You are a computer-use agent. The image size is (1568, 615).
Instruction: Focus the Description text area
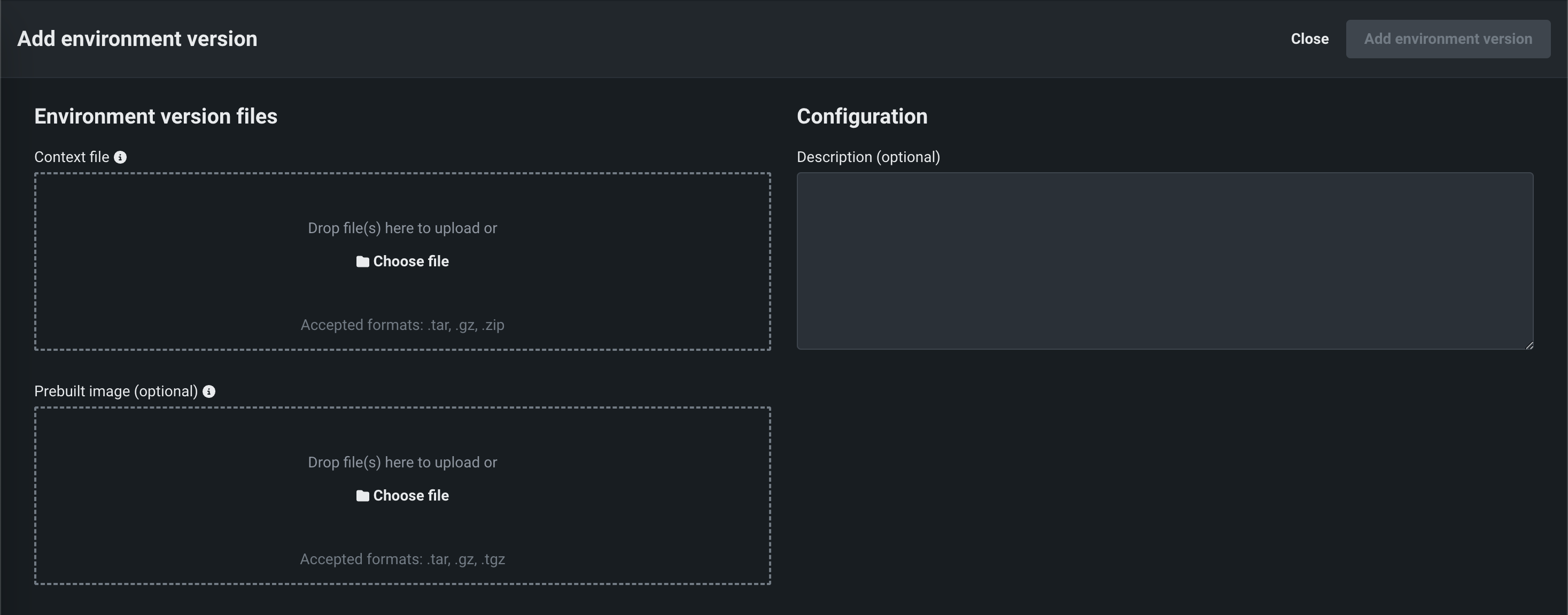1165,260
